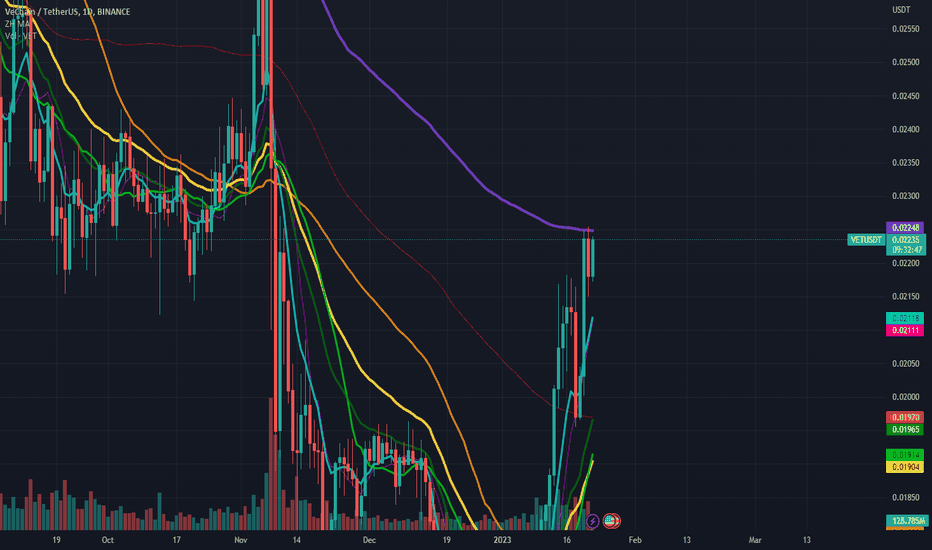Click the Nov label on time axis

coord(241,540)
